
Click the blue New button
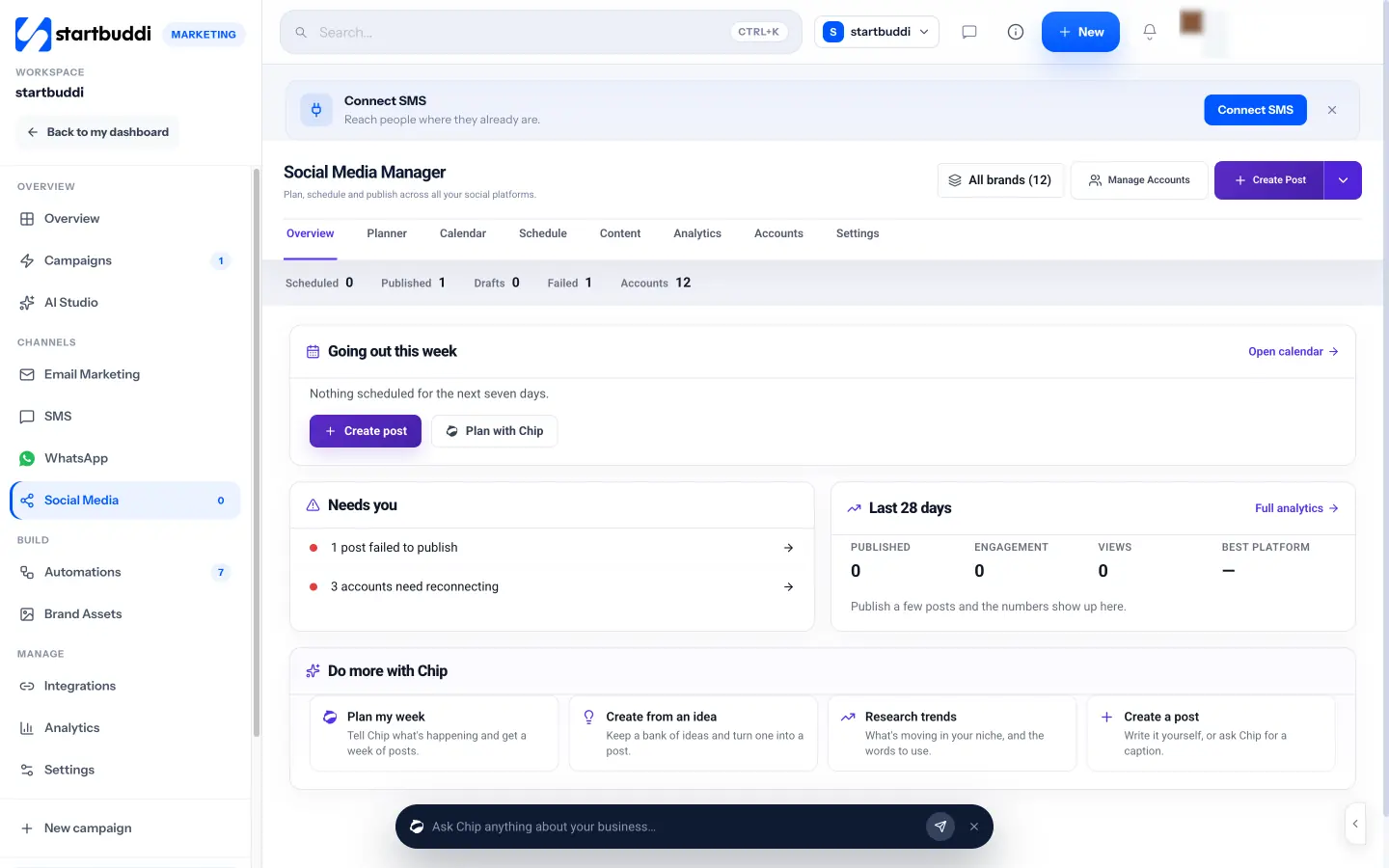click(x=1080, y=32)
